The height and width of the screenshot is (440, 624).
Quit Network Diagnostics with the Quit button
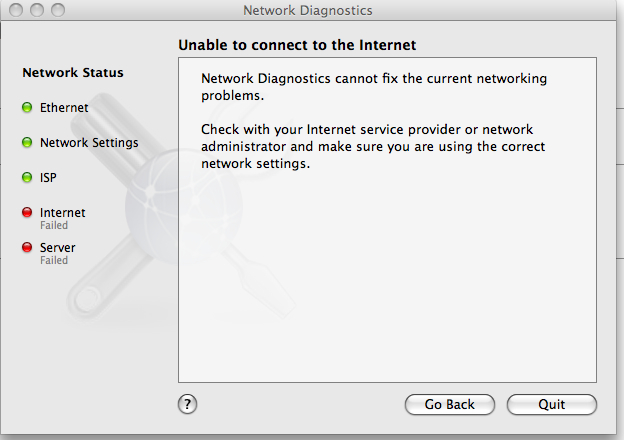552,405
